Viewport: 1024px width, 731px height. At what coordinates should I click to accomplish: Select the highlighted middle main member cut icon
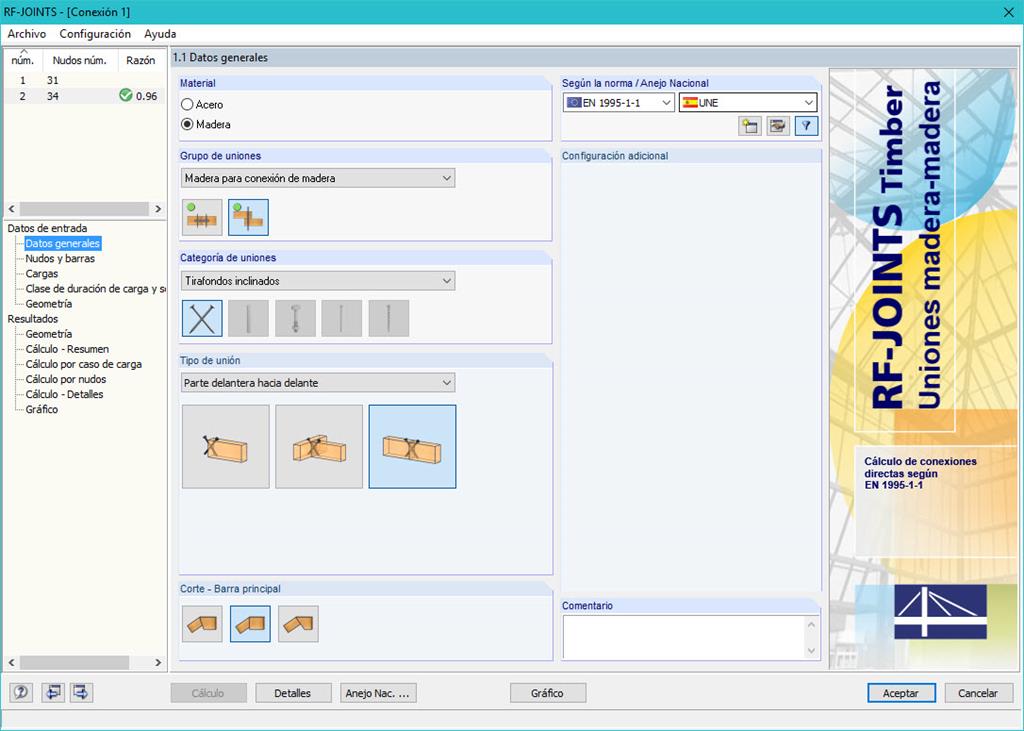tap(250, 624)
